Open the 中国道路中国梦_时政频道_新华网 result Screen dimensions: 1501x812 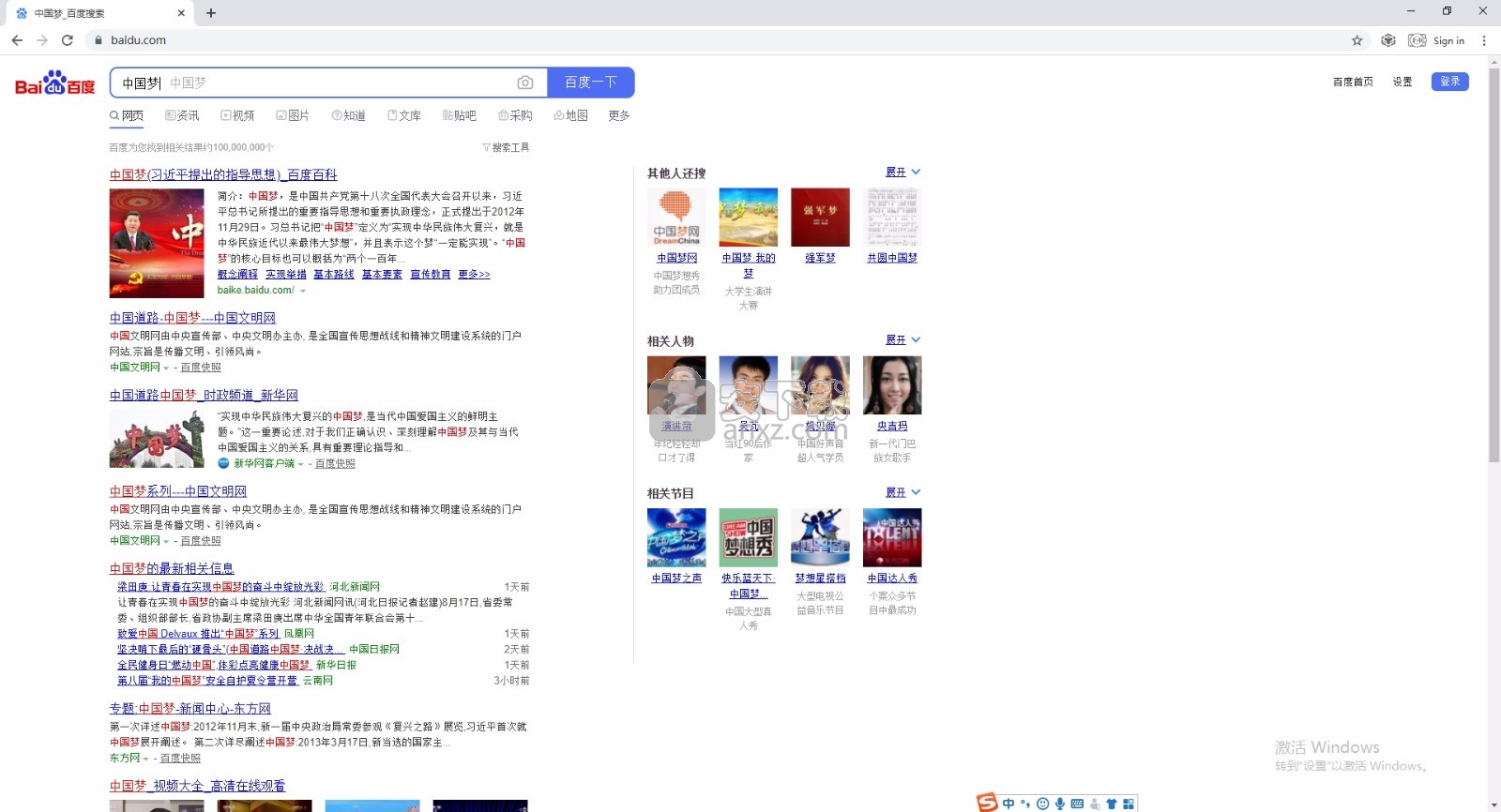coord(204,395)
